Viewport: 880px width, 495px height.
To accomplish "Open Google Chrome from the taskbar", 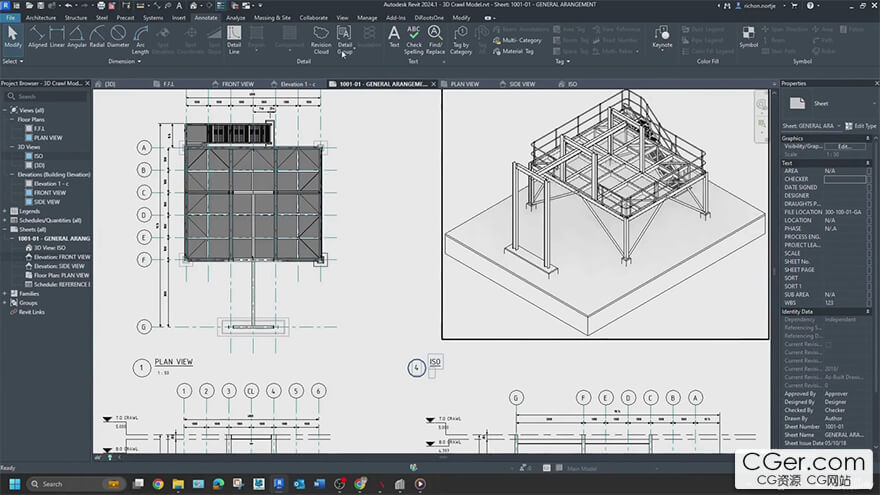I will pyautogui.click(x=158, y=484).
